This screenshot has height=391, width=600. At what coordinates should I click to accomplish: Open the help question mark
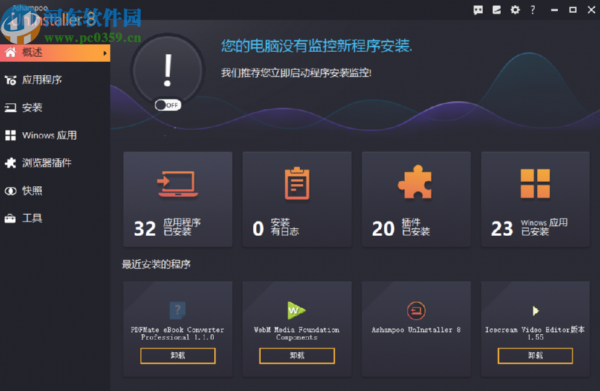click(x=533, y=10)
